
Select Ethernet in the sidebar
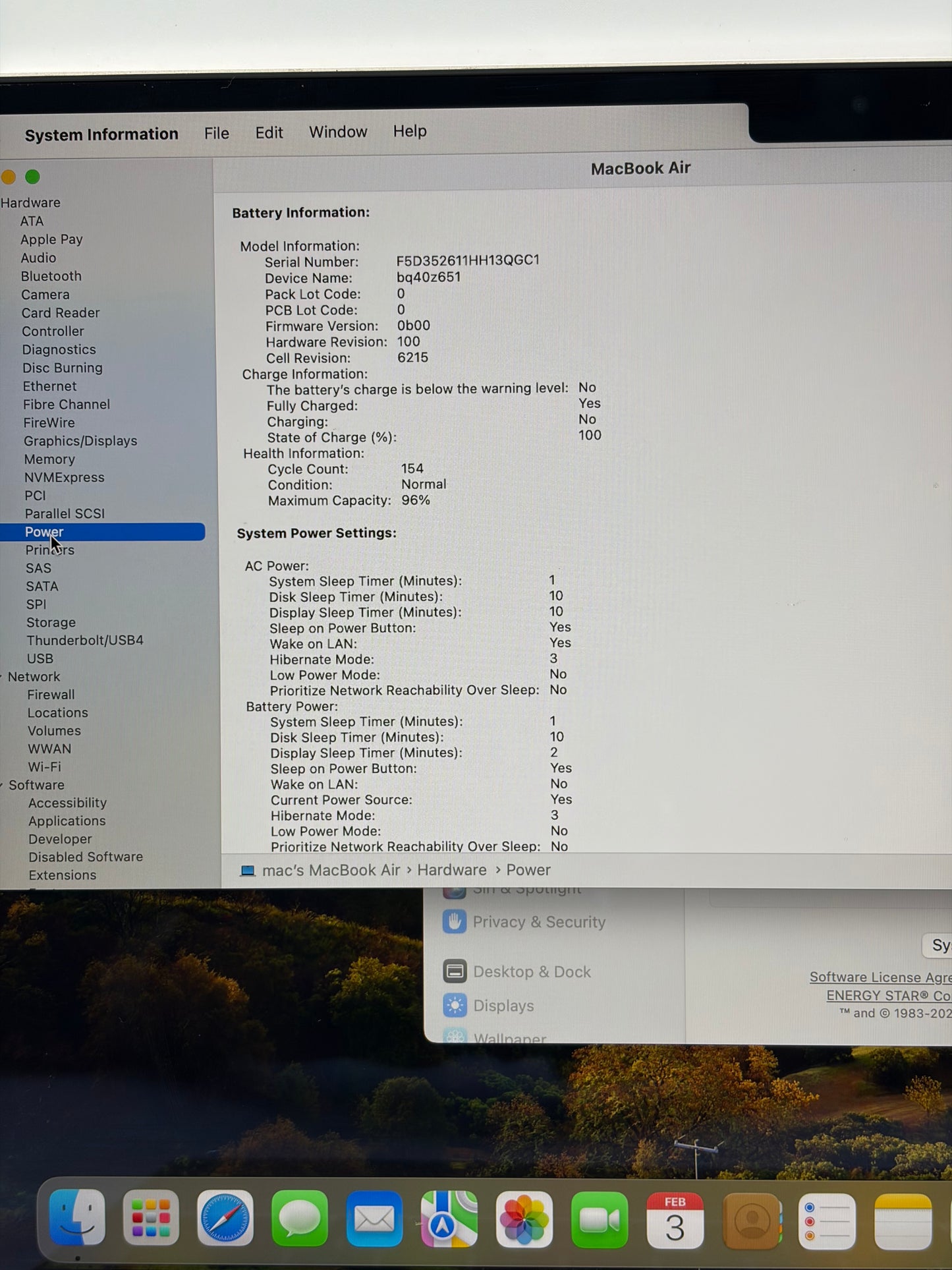49,386
